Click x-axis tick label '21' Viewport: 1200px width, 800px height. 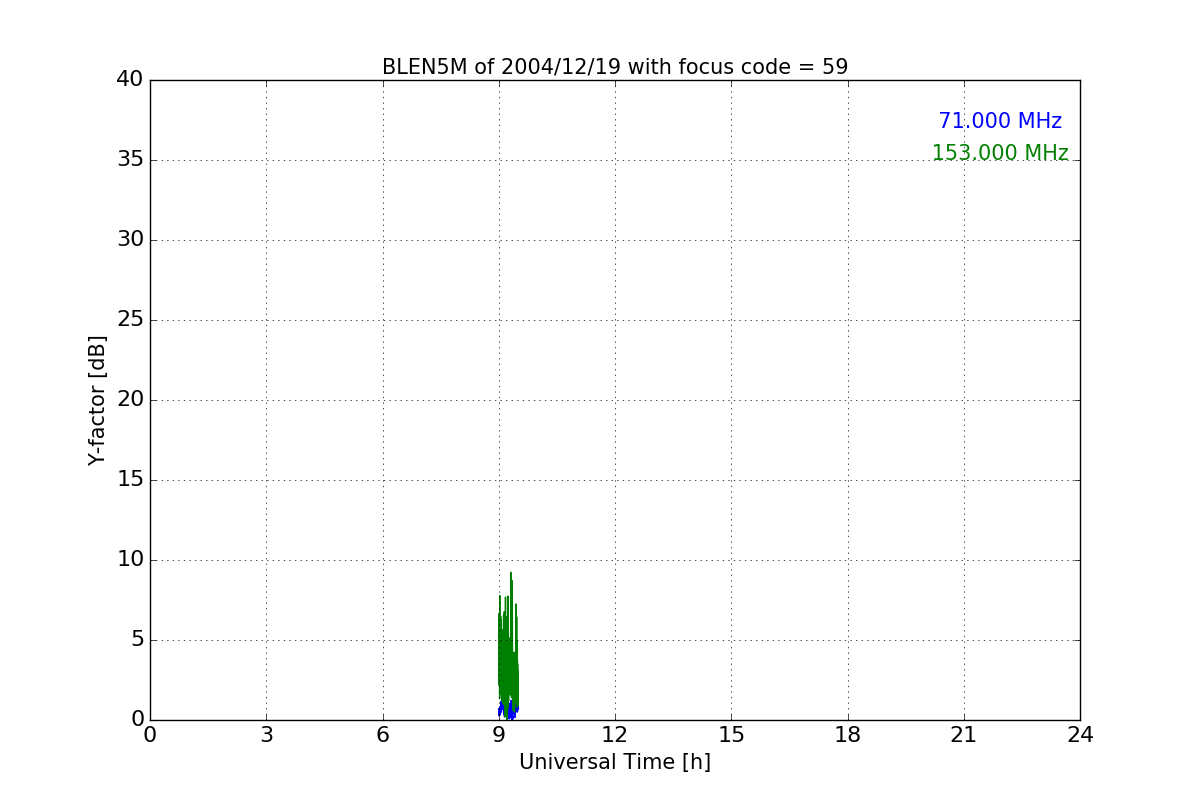[x=964, y=735]
